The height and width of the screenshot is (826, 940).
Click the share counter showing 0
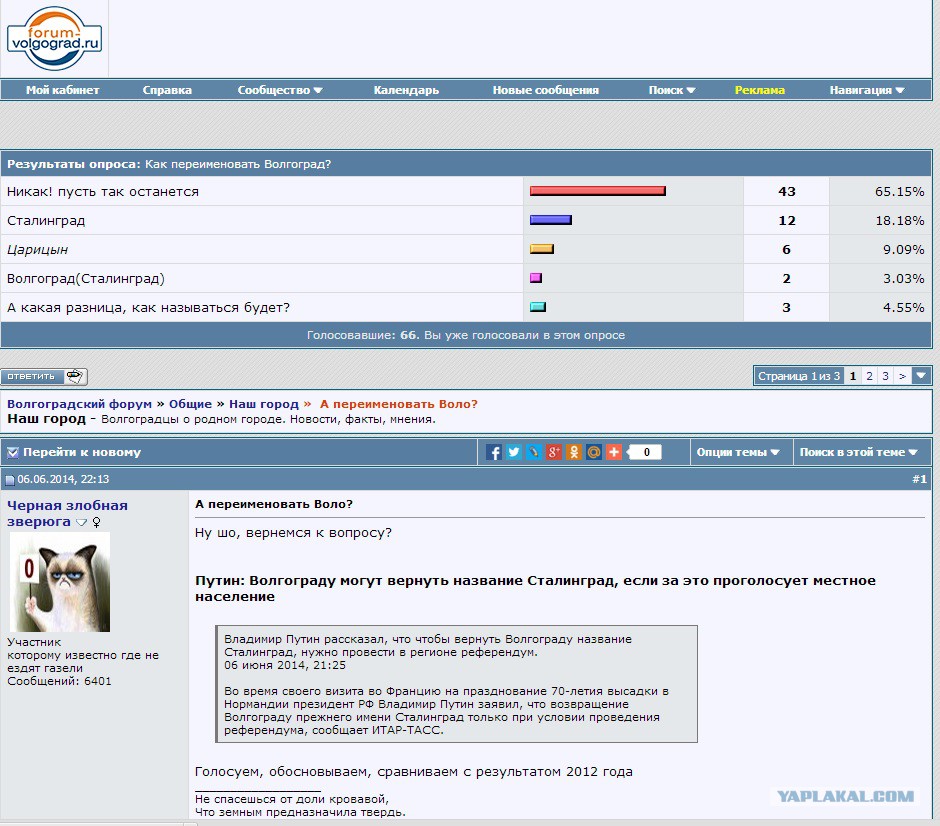[645, 453]
